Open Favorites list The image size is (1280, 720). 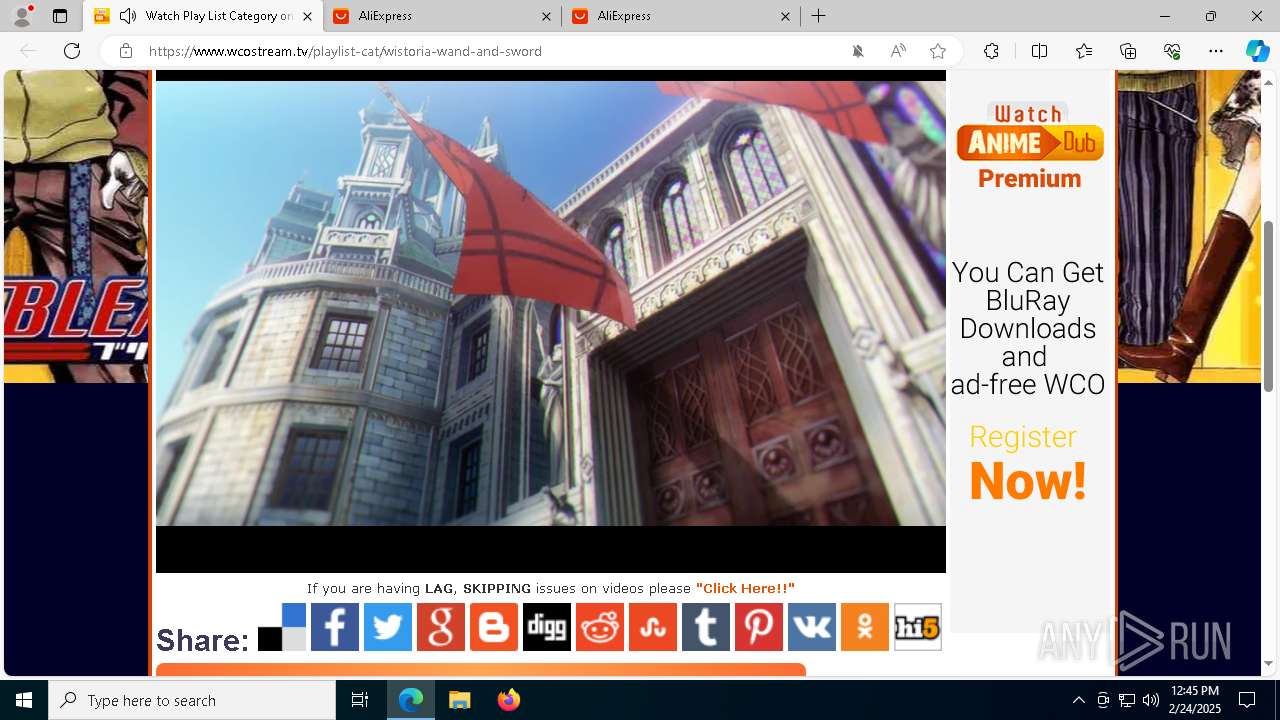tap(1084, 51)
